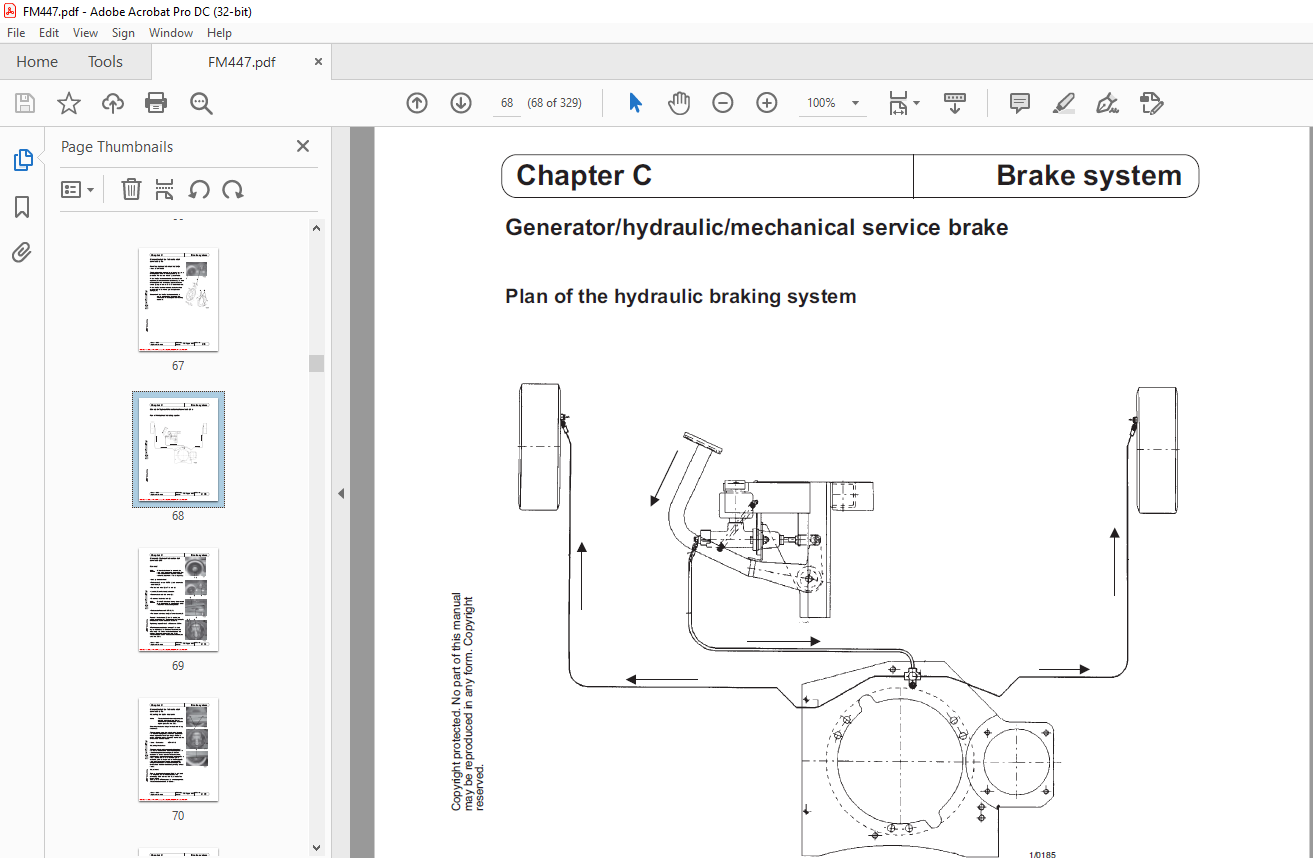Image resolution: width=1313 pixels, height=858 pixels.
Task: Bookmark file with the star icon
Action: (x=69, y=103)
